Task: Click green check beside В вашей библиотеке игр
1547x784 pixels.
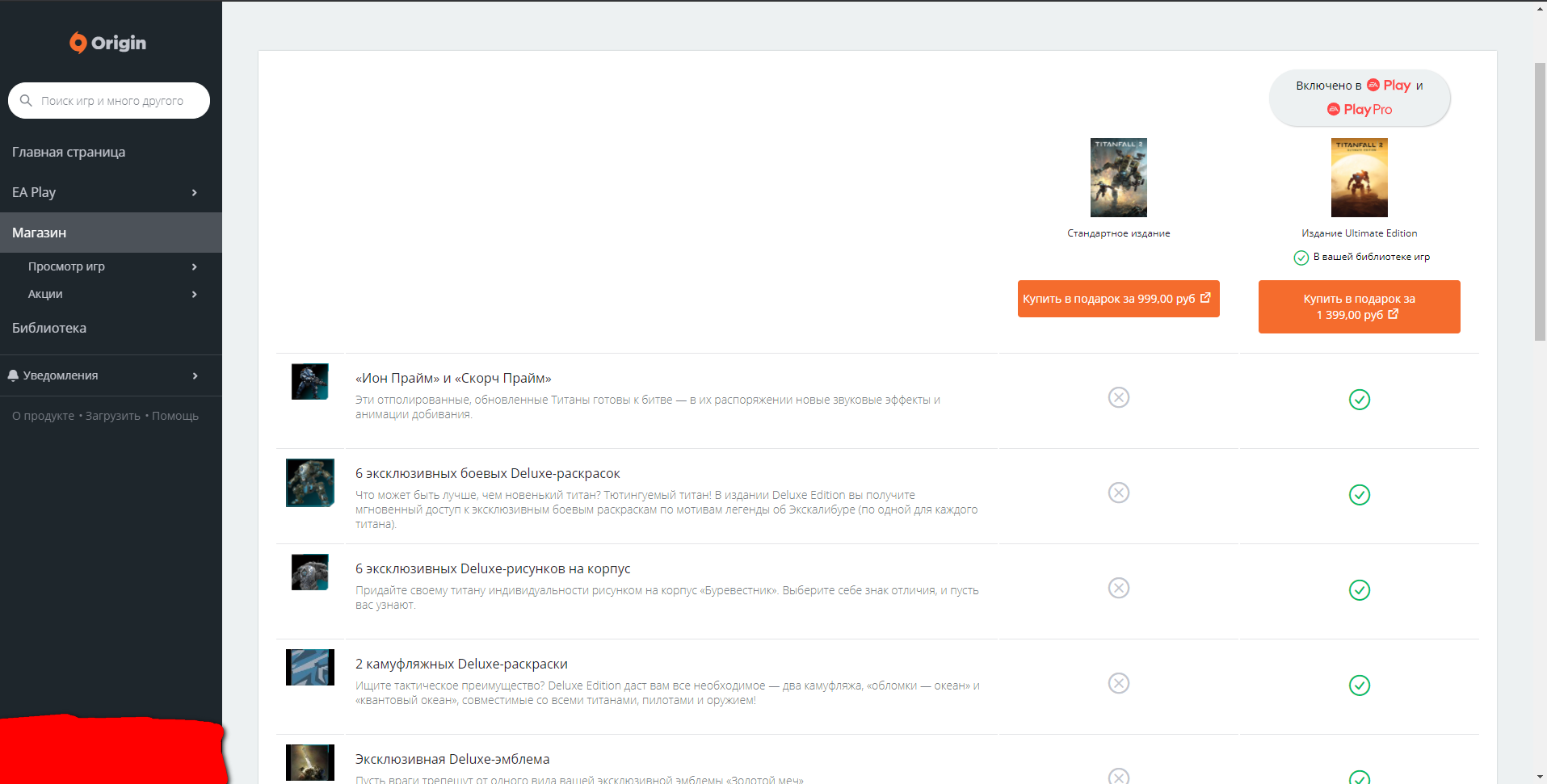Action: pyautogui.click(x=1301, y=258)
